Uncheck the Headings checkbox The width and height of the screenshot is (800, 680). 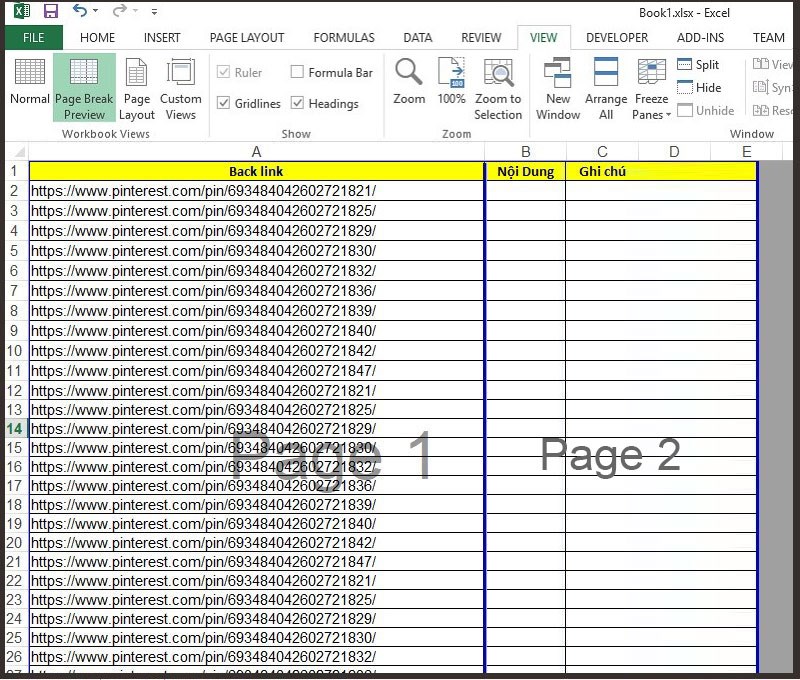[x=297, y=103]
